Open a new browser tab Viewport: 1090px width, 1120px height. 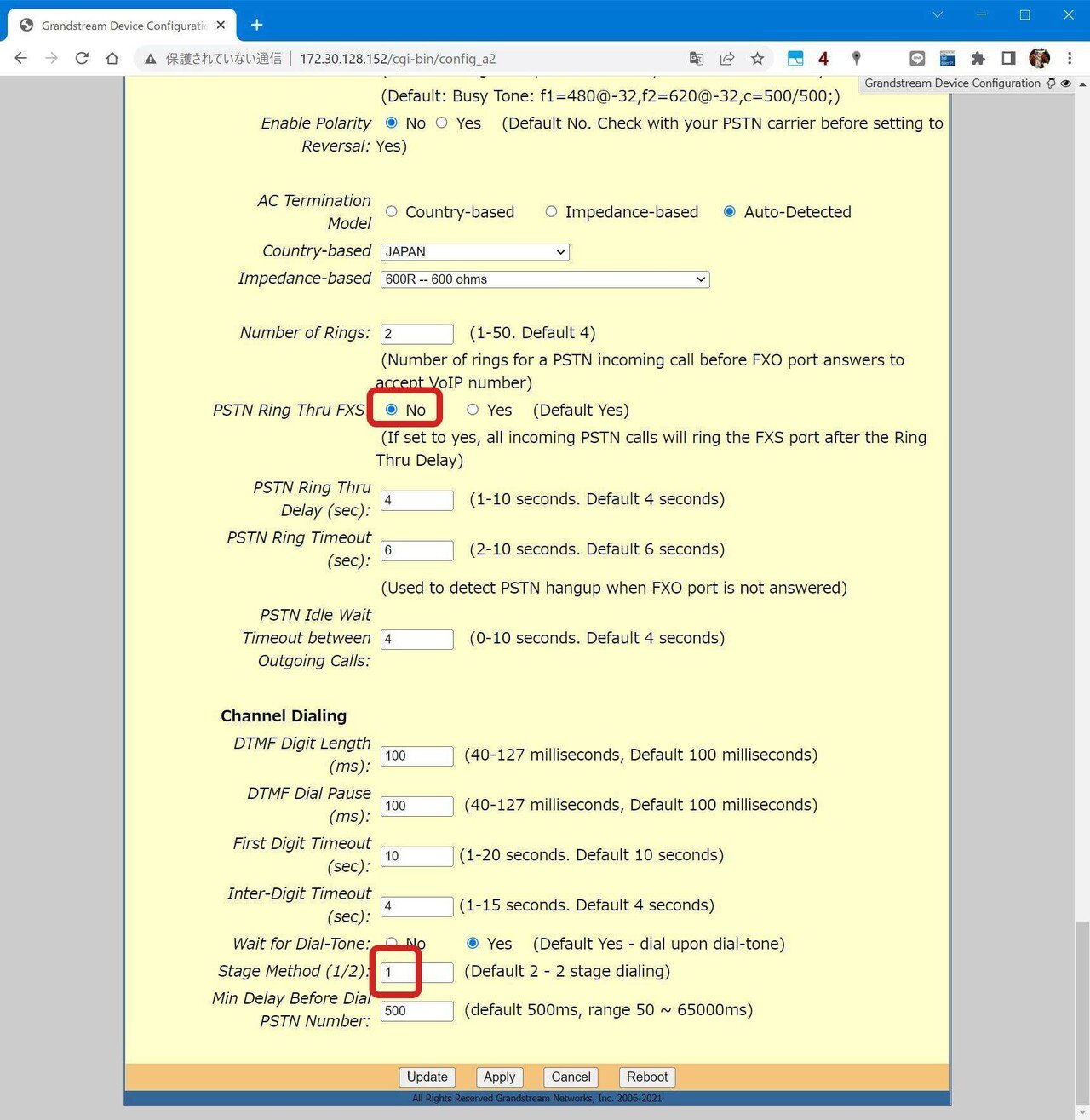(256, 25)
